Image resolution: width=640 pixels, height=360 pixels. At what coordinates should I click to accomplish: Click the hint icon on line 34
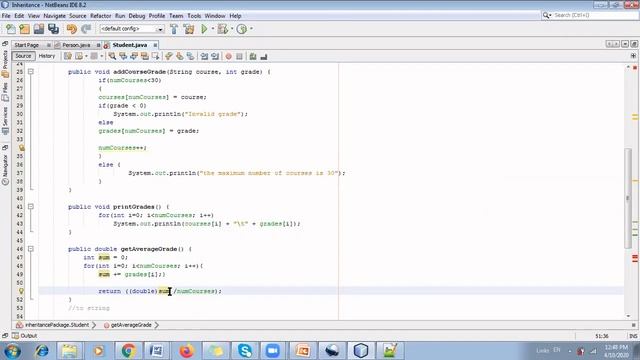[21, 148]
